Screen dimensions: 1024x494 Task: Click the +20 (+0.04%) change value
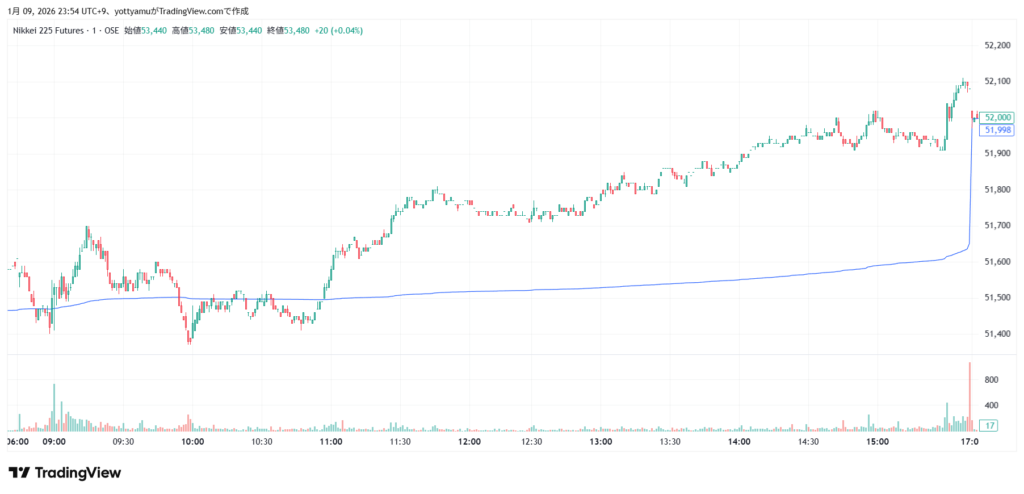[x=340, y=30]
